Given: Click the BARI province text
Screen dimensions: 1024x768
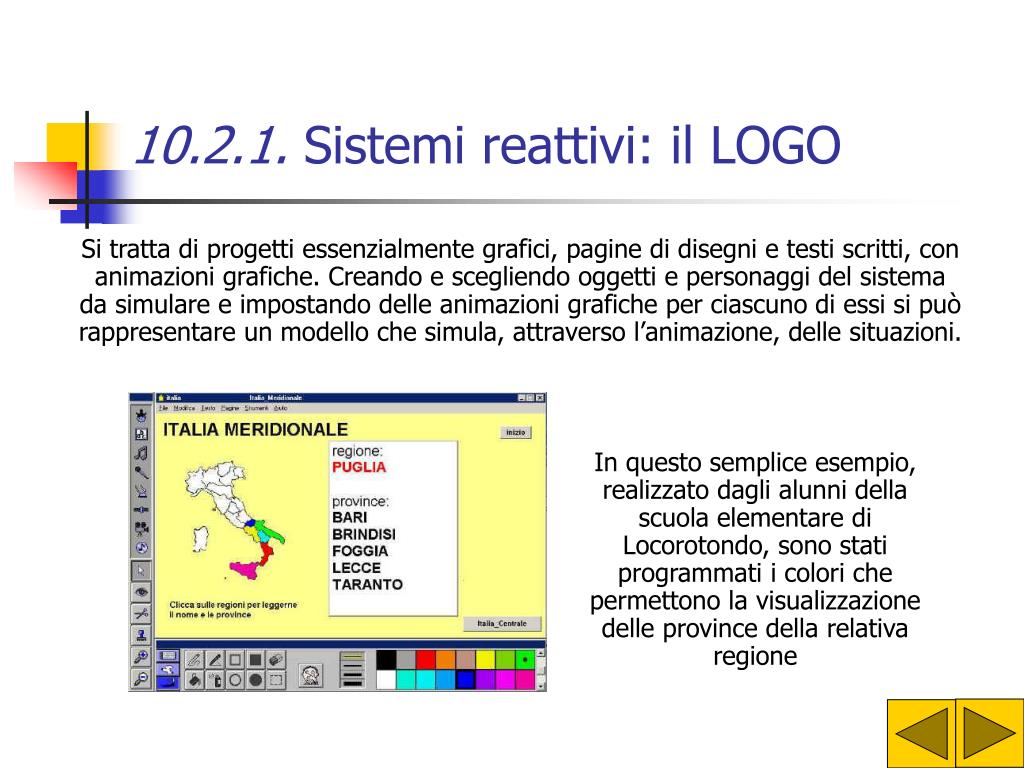Looking at the screenshot, I should pos(349,517).
